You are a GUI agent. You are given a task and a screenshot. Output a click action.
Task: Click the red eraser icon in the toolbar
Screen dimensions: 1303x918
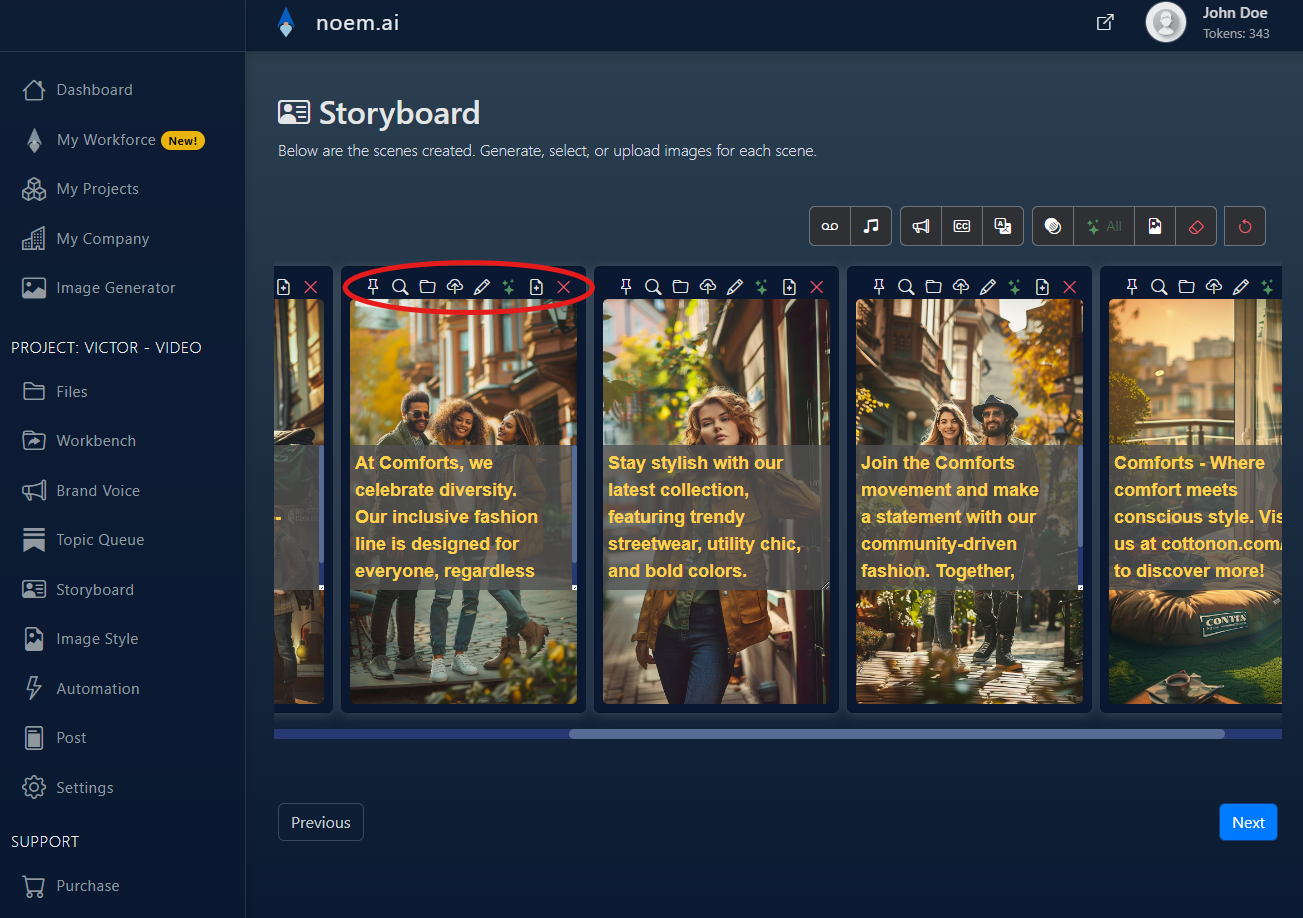[1196, 226]
